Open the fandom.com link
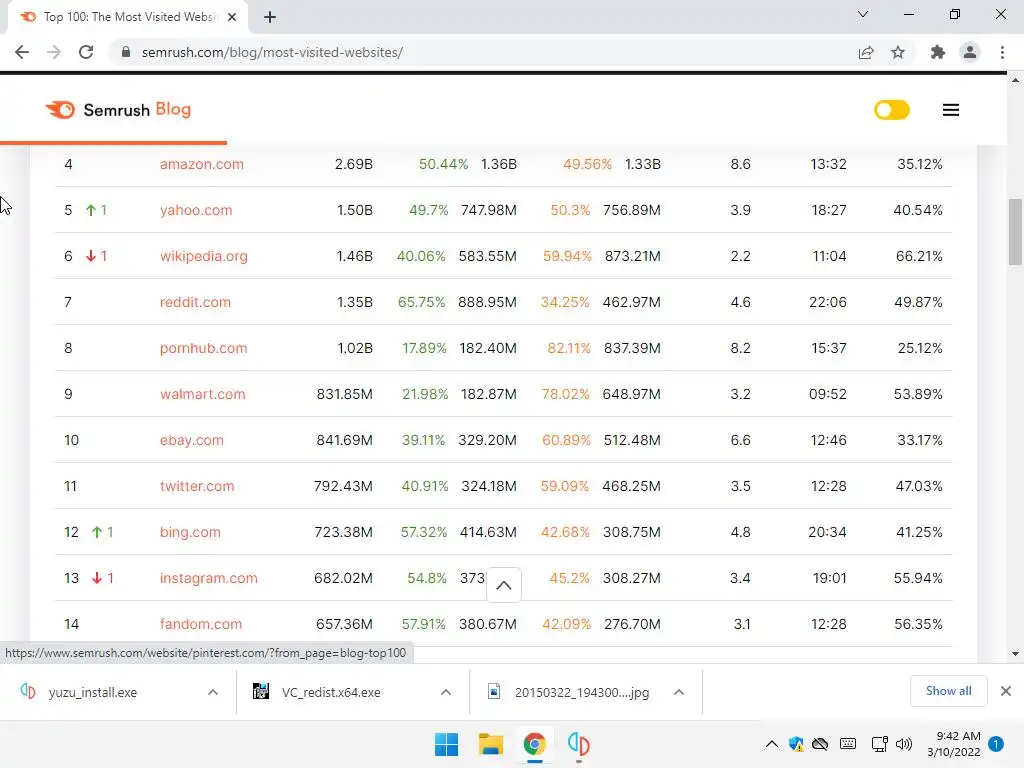 point(200,624)
